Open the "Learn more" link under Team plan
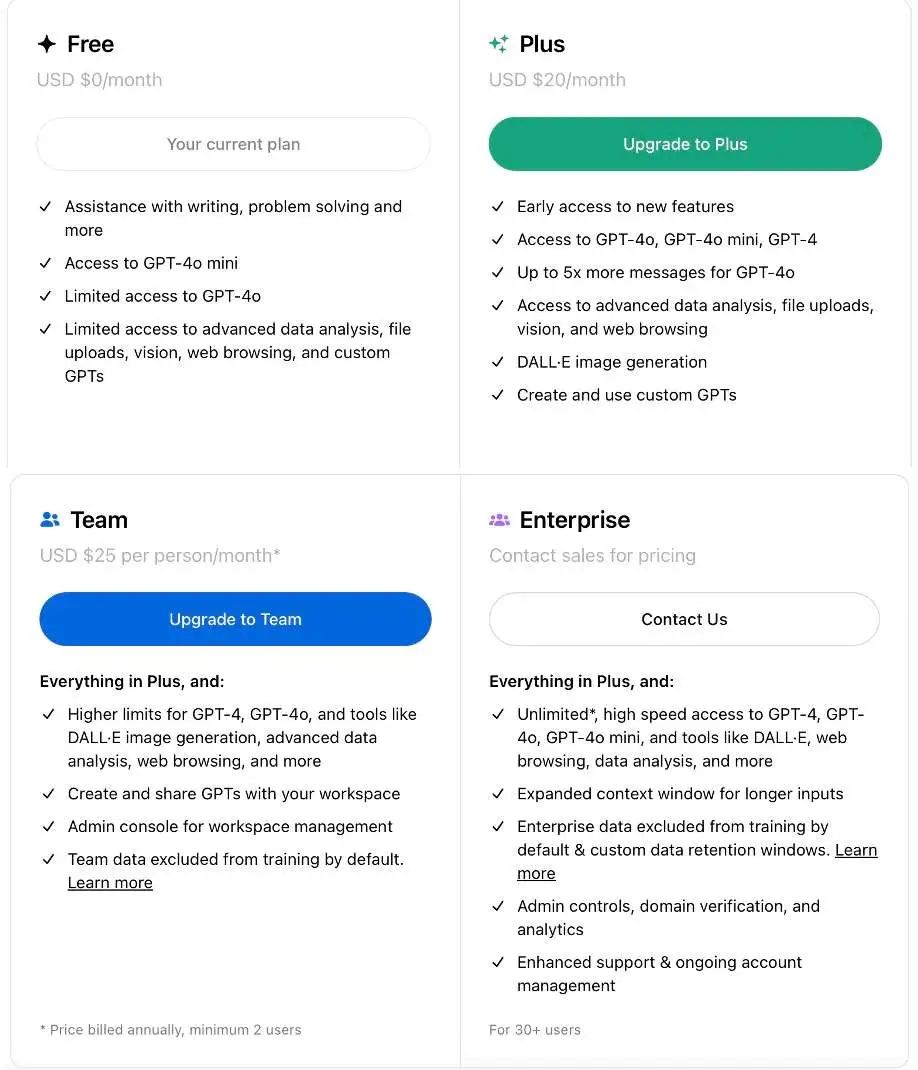The height and width of the screenshot is (1070, 918). 110,882
